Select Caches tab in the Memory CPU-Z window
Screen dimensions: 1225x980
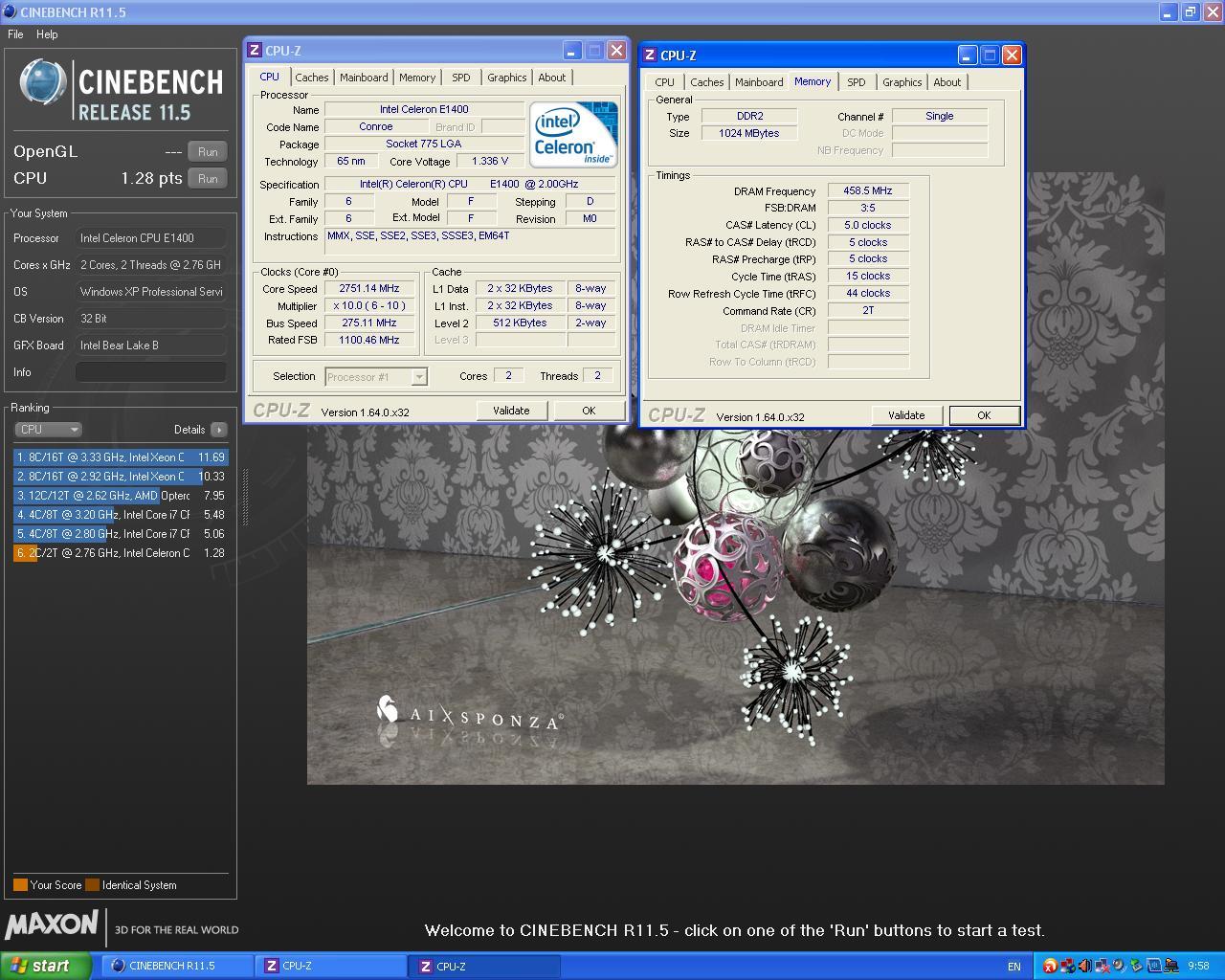pos(707,82)
